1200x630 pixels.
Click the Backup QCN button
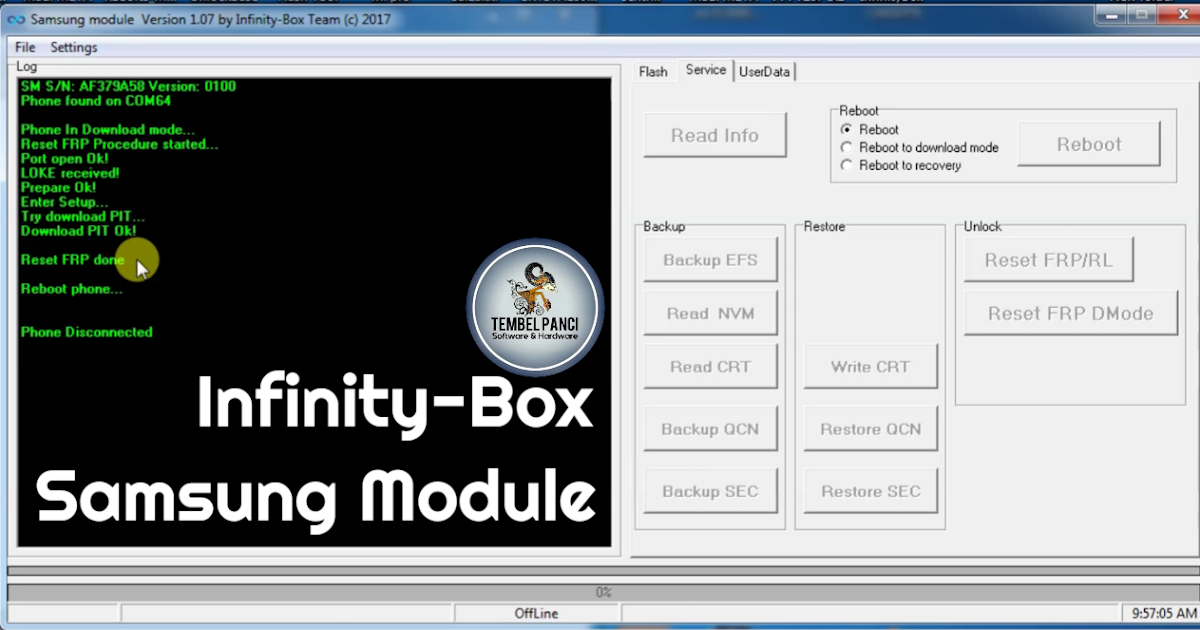coord(711,429)
